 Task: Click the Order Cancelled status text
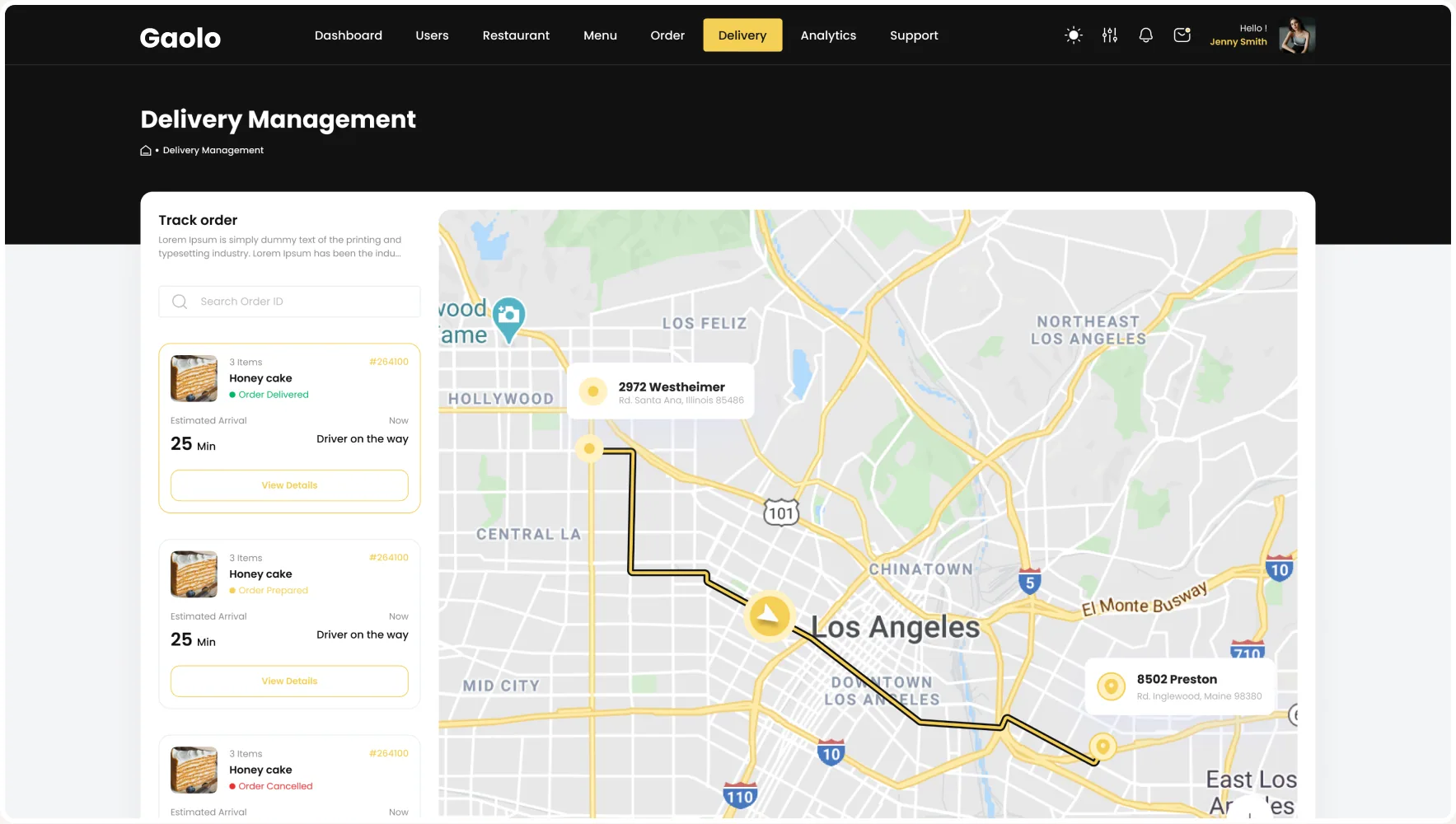[x=275, y=786]
